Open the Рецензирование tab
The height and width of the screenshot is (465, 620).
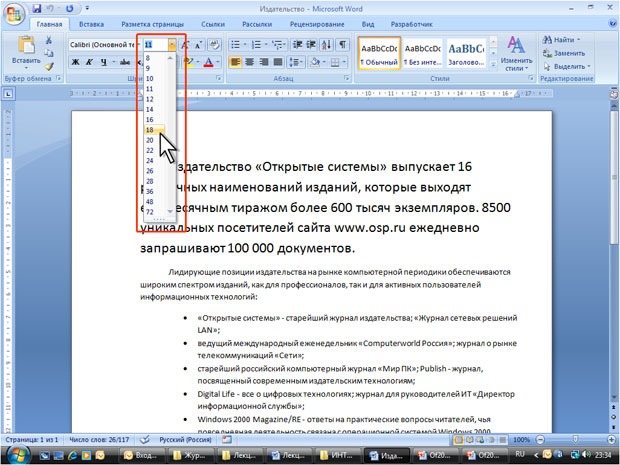coord(317,24)
